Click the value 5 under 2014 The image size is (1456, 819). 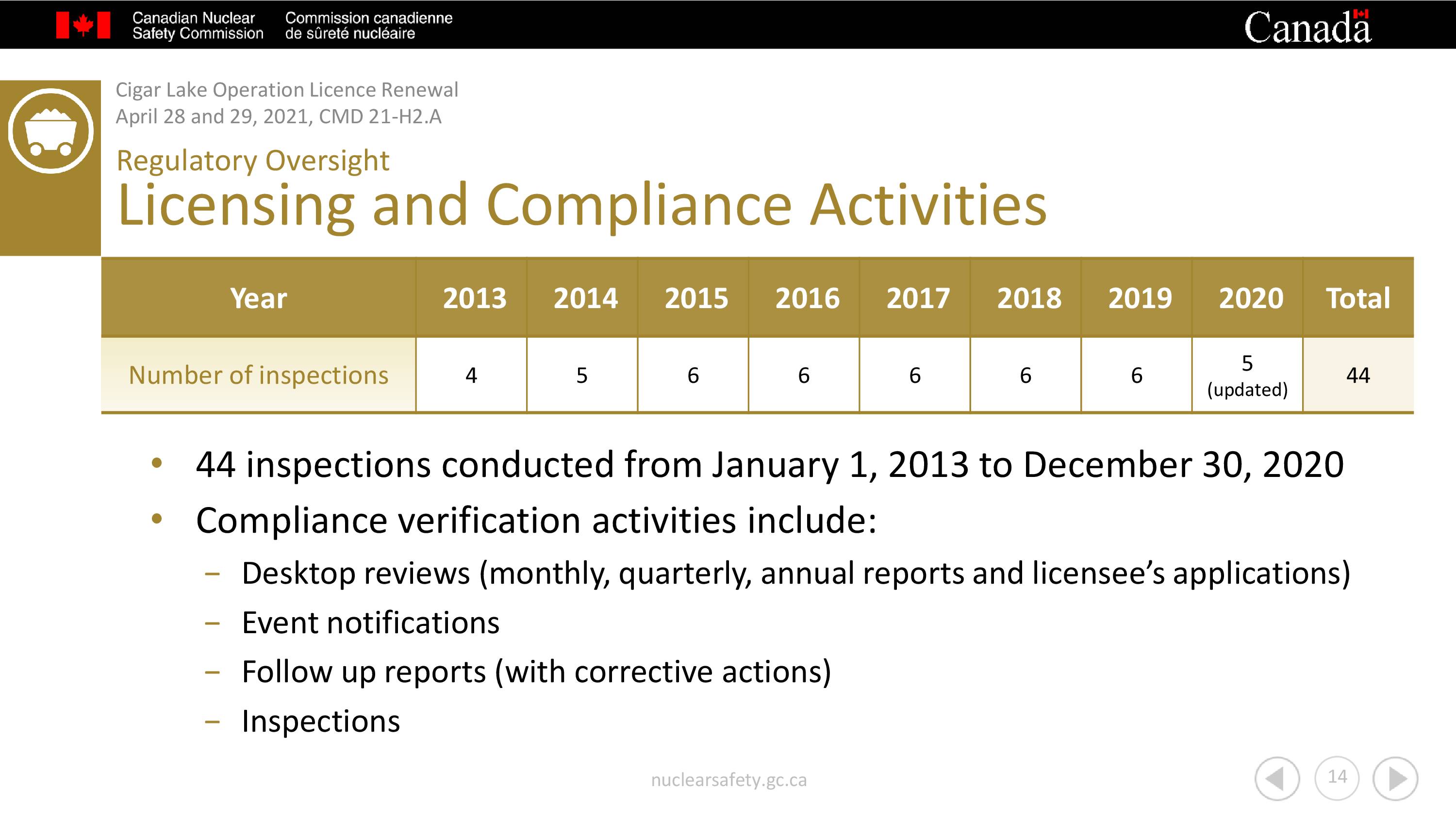click(x=582, y=375)
